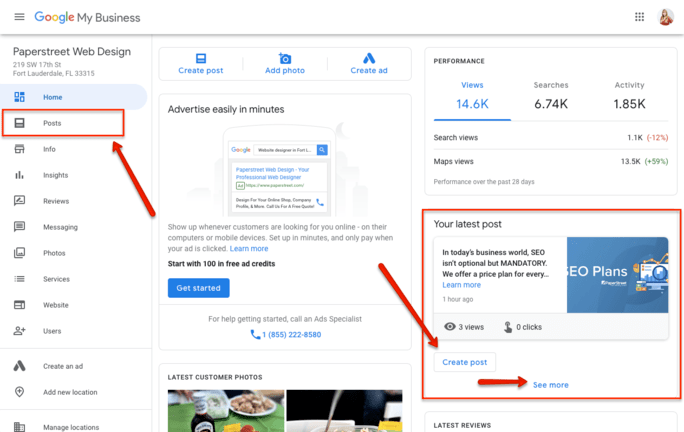Open the account profile avatar
This screenshot has height=432, width=684.
tap(666, 17)
